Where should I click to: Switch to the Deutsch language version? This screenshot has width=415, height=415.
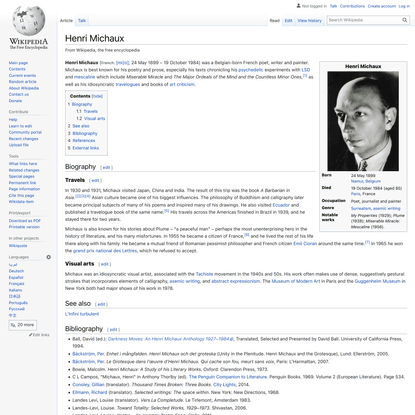click(x=16, y=271)
